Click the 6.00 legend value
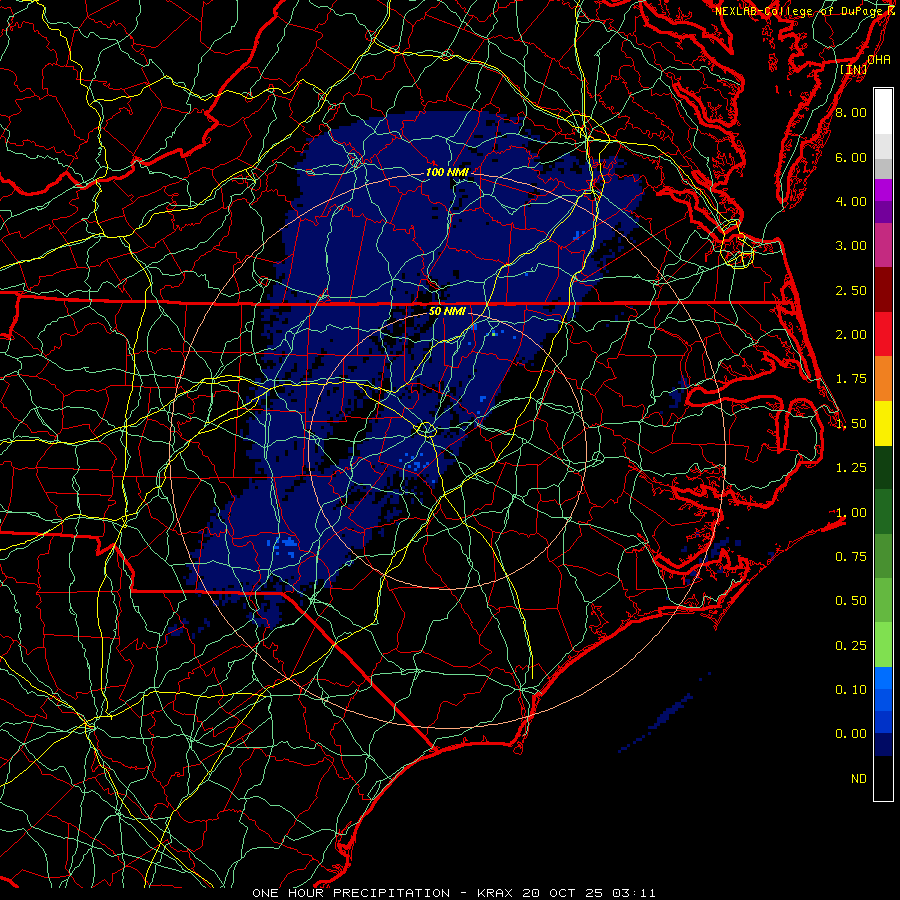 point(851,157)
